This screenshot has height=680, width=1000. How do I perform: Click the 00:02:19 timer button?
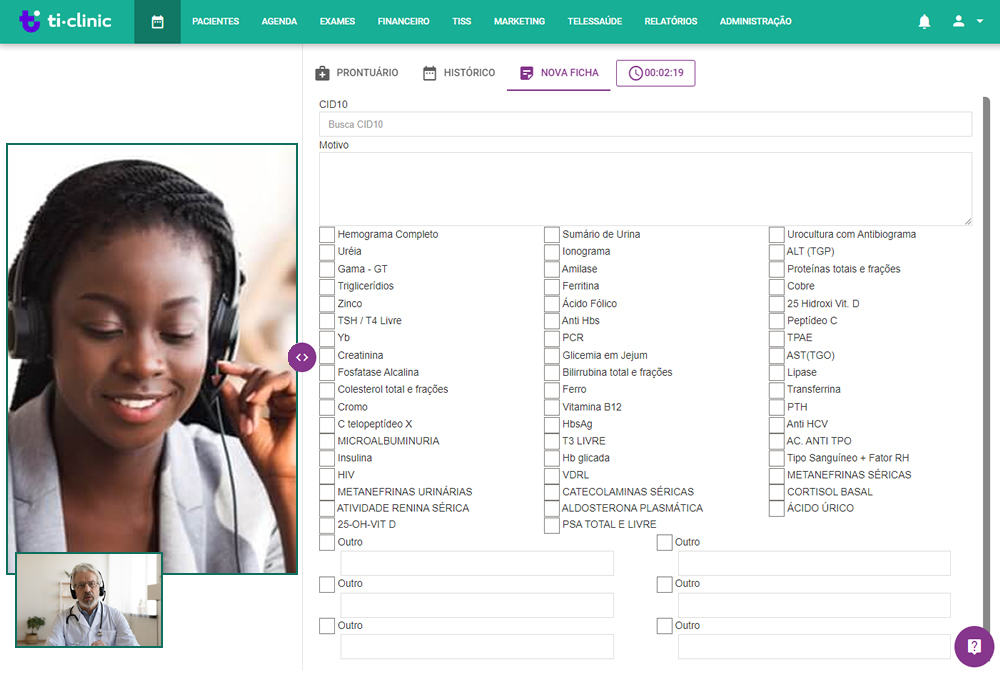[x=656, y=73]
